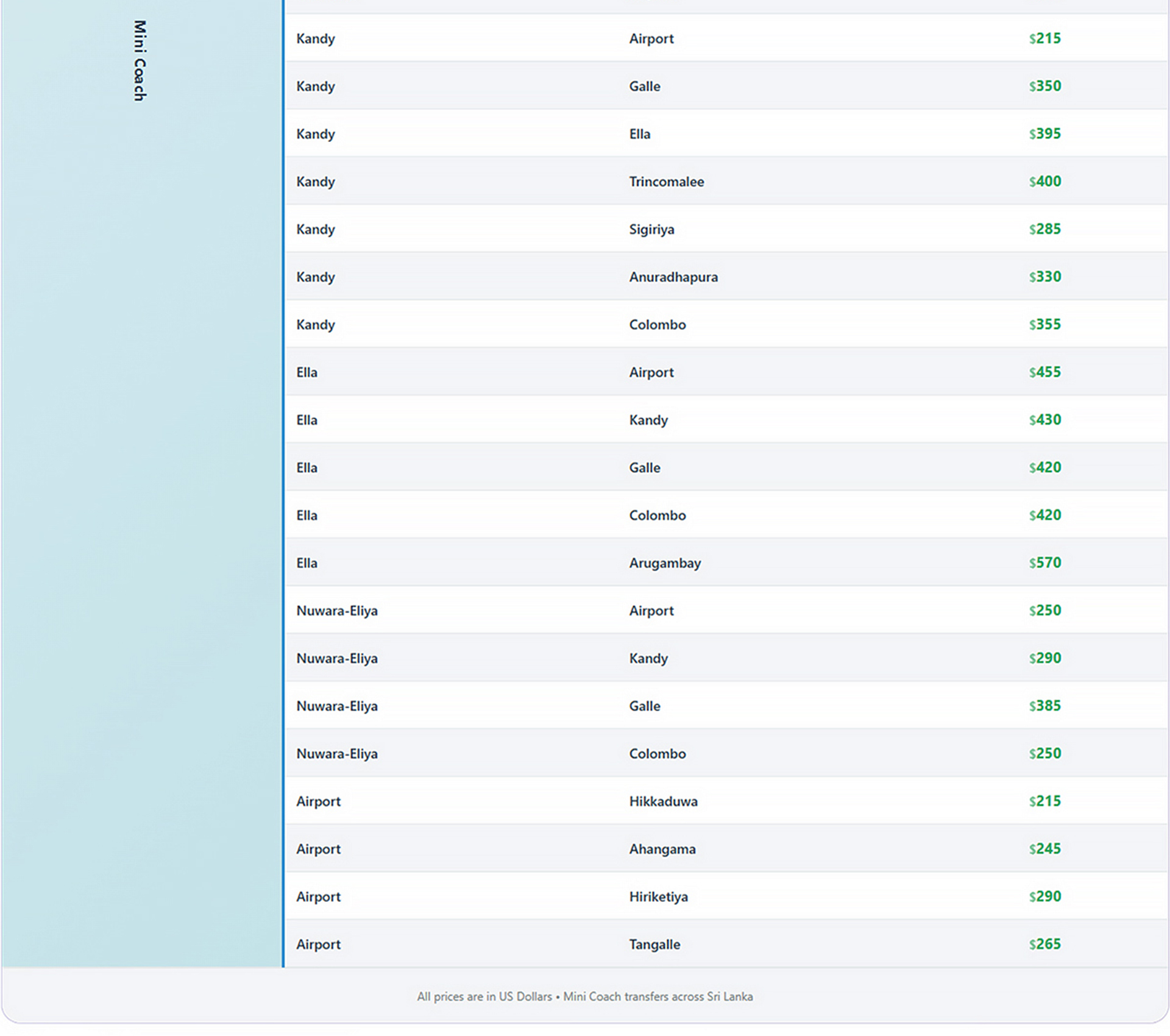The image size is (1170, 1036).
Task: Select the Hiriketiya $290 price
Action: point(1044,896)
